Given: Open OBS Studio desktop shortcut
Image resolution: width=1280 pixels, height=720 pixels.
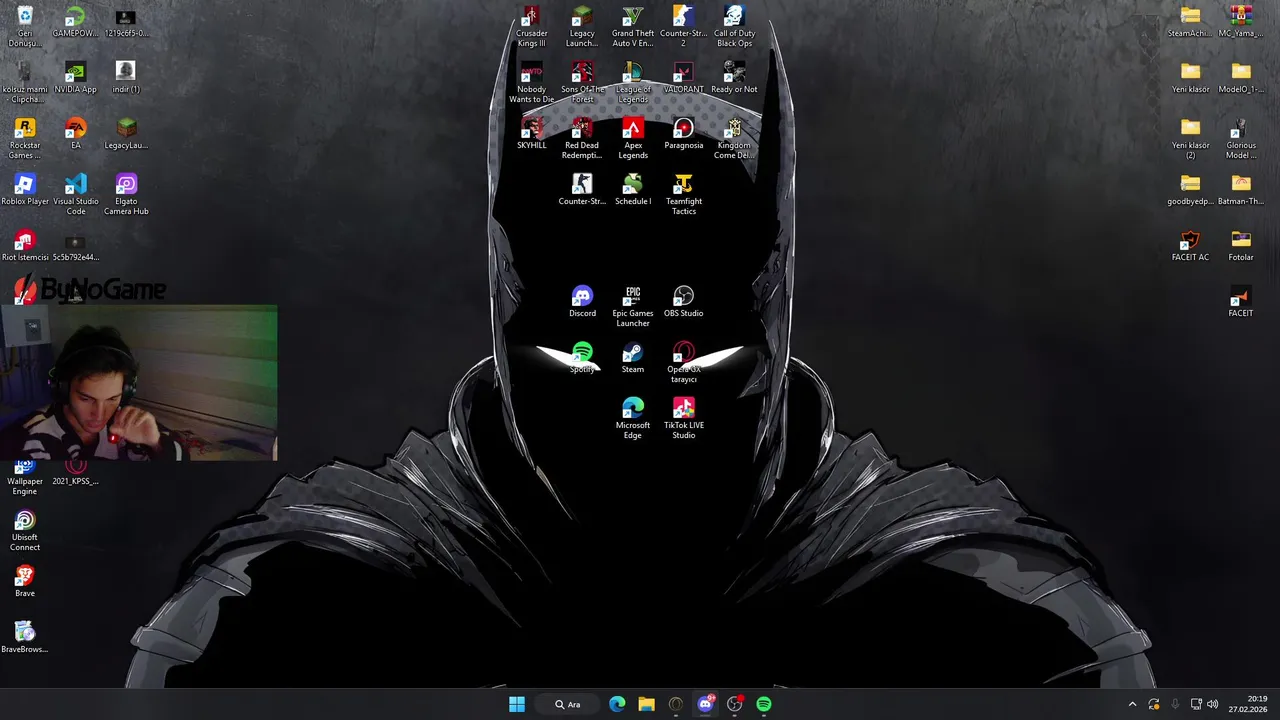Looking at the screenshot, I should [x=683, y=302].
